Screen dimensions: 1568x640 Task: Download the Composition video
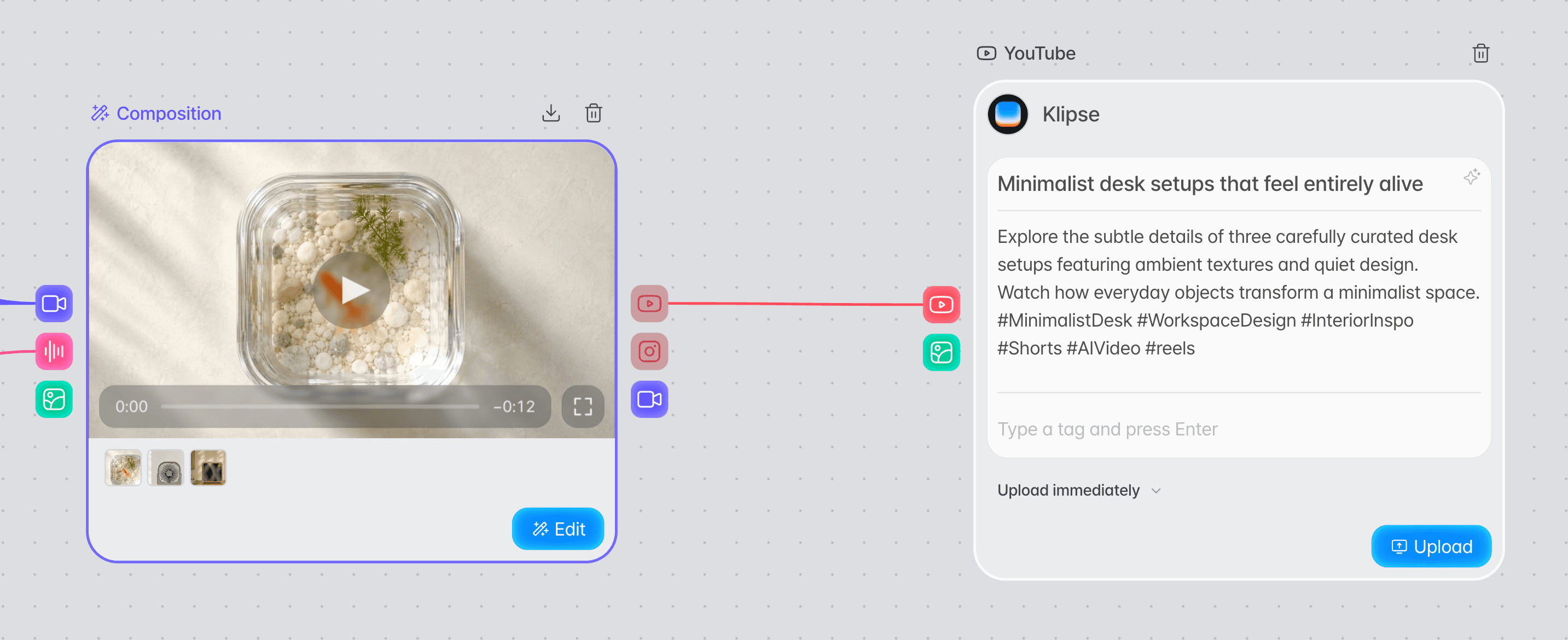coord(551,113)
